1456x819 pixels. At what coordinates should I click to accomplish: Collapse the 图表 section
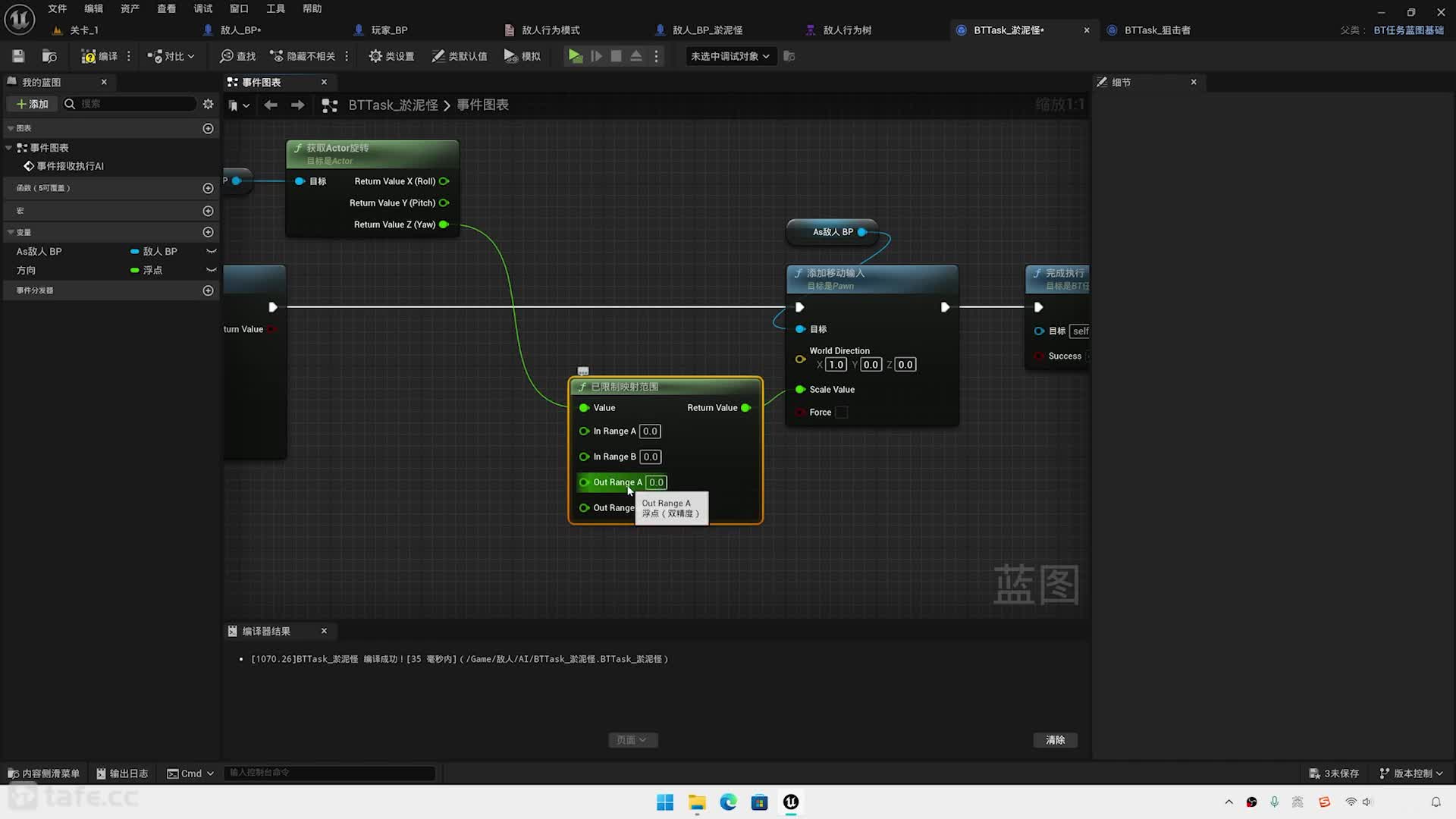(x=11, y=128)
